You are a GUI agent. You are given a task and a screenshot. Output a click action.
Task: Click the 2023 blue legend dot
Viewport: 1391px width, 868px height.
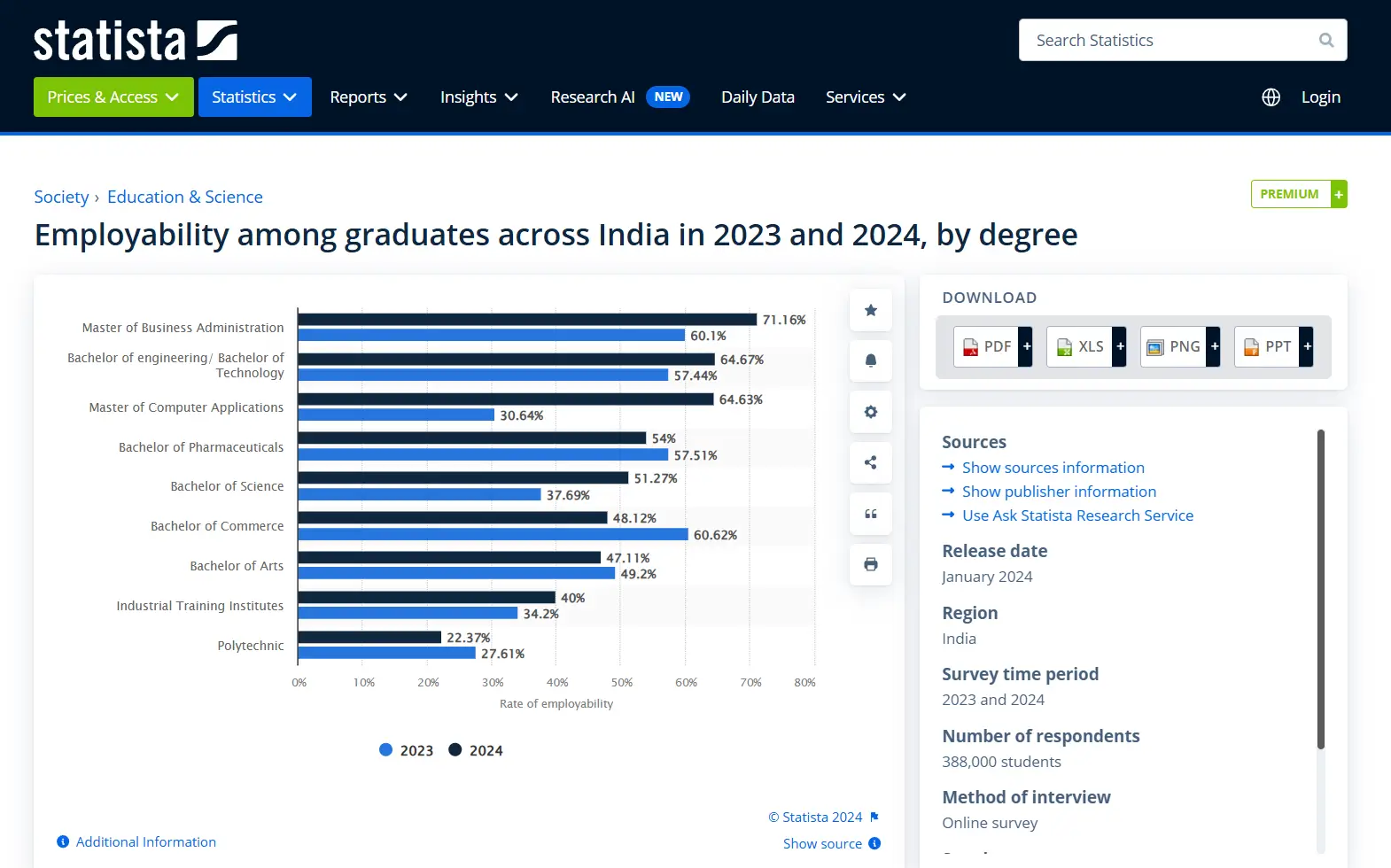tap(385, 749)
